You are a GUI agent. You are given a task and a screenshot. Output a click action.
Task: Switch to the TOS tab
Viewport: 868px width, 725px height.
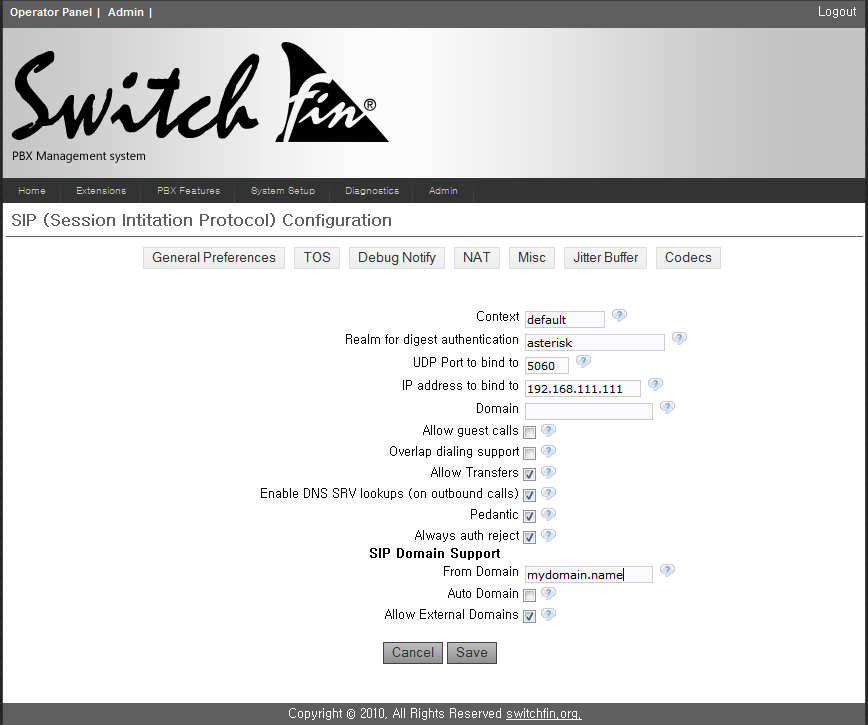click(317, 258)
